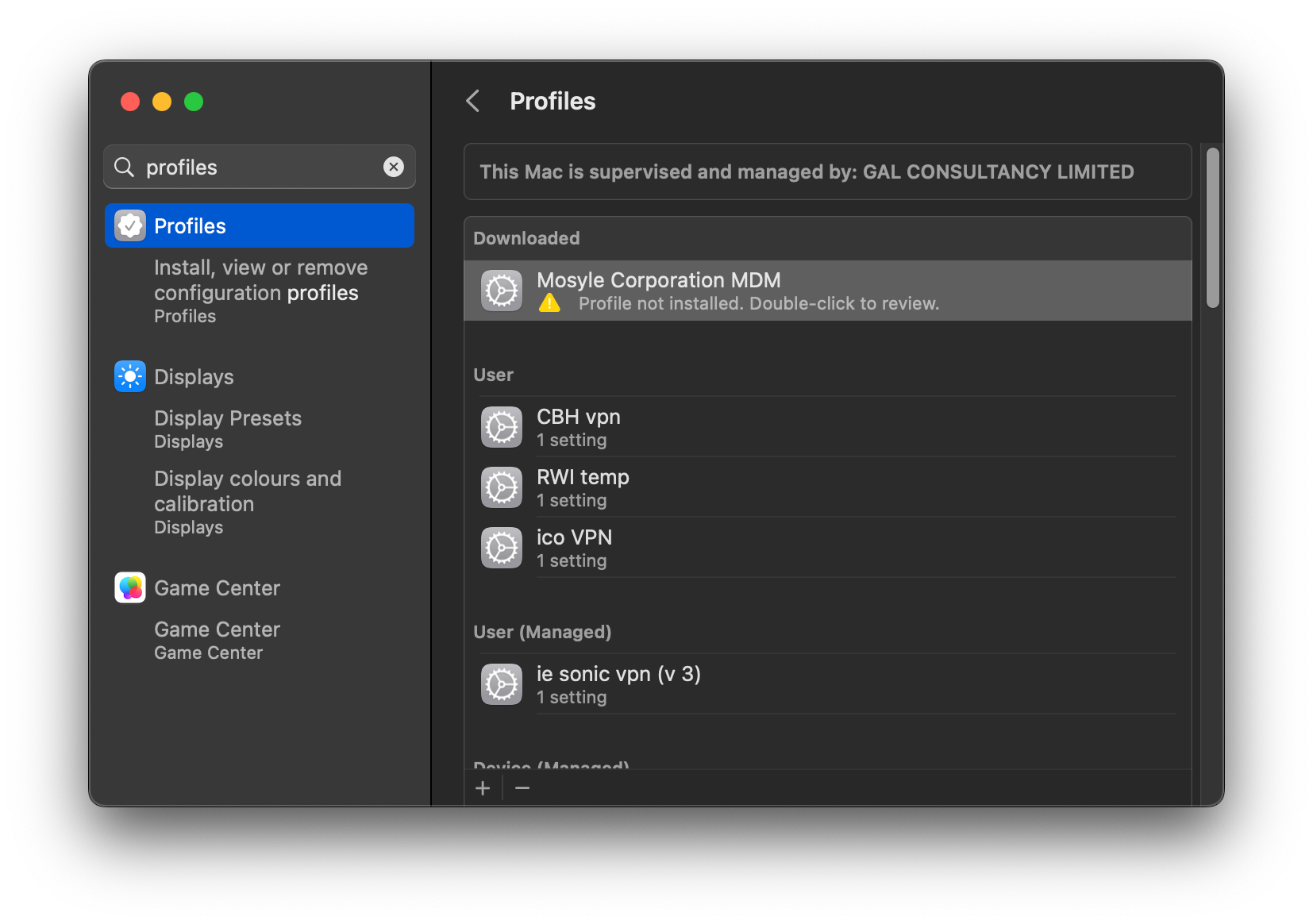Click the supervised by GAL CONSULTANCY LIMITED banner
Viewport: 1313px width, 924px height.
coord(828,171)
